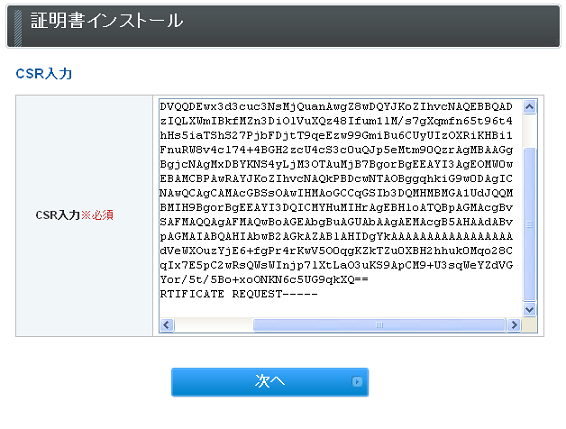Click the line beginning with pAGMAIABQAHIAbwB2
Screen dimensions: 566x429
(x=336, y=236)
